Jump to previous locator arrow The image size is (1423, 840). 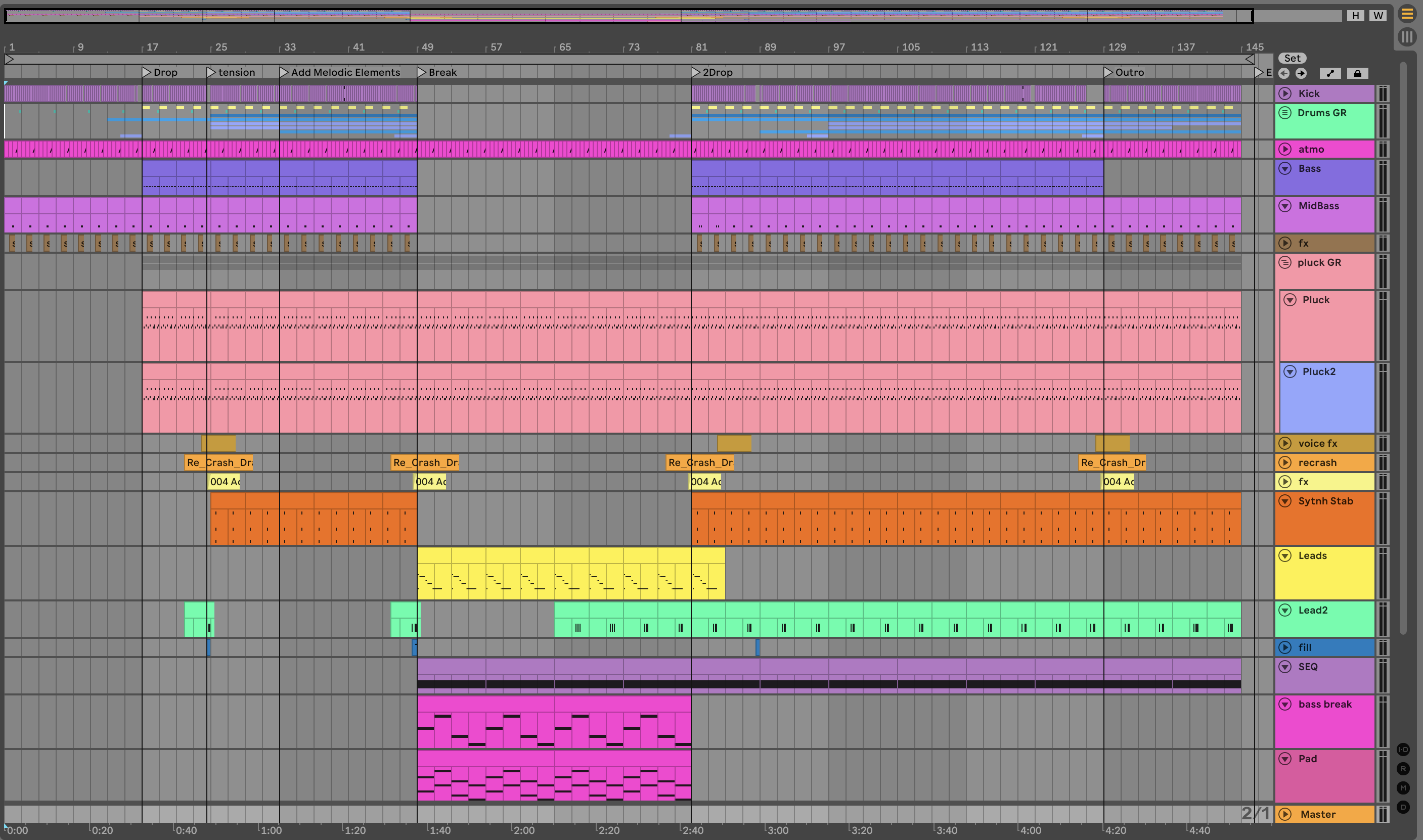click(x=1284, y=73)
